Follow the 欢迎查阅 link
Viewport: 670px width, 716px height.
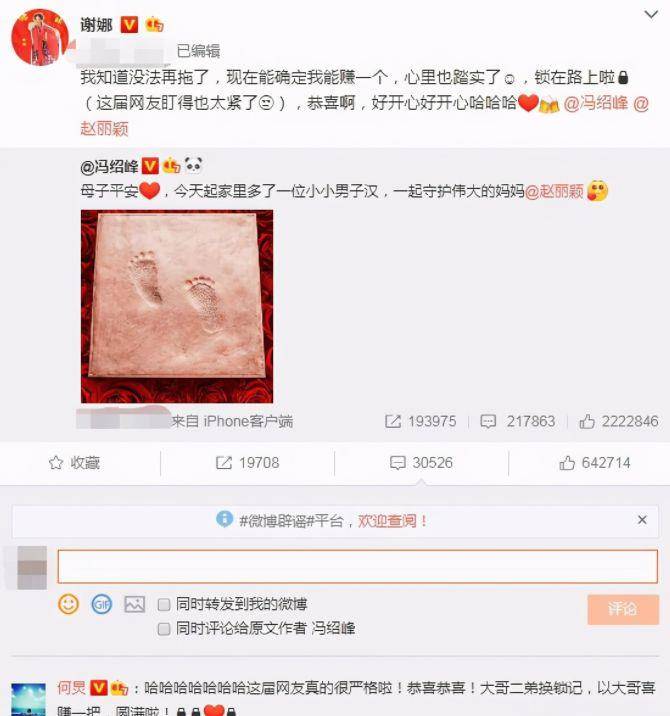(x=392, y=521)
